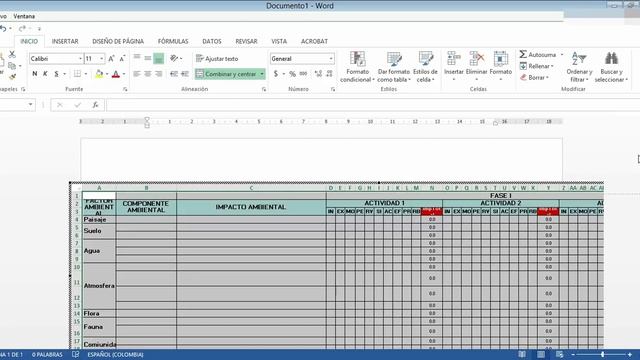Viewport: 640px width, 360px height.
Task: Decrease the cell indent
Action: click(174, 74)
